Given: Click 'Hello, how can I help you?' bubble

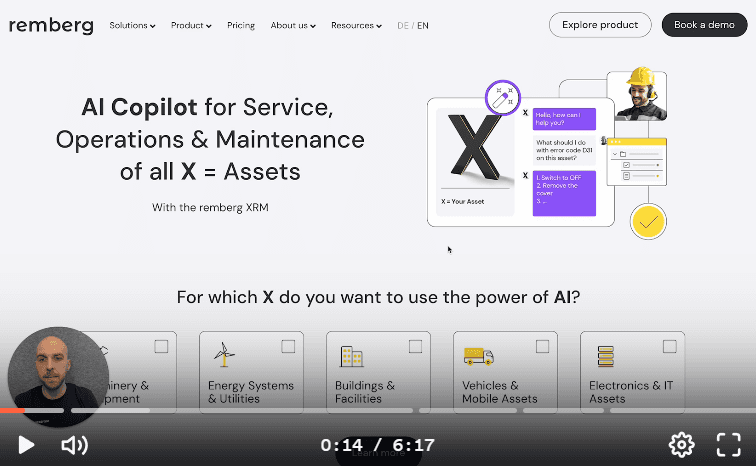Looking at the screenshot, I should tap(564, 119).
